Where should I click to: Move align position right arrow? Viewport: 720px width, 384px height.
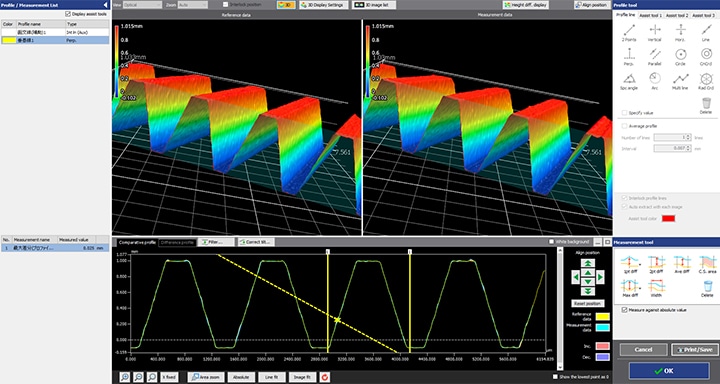pyautogui.click(x=600, y=277)
